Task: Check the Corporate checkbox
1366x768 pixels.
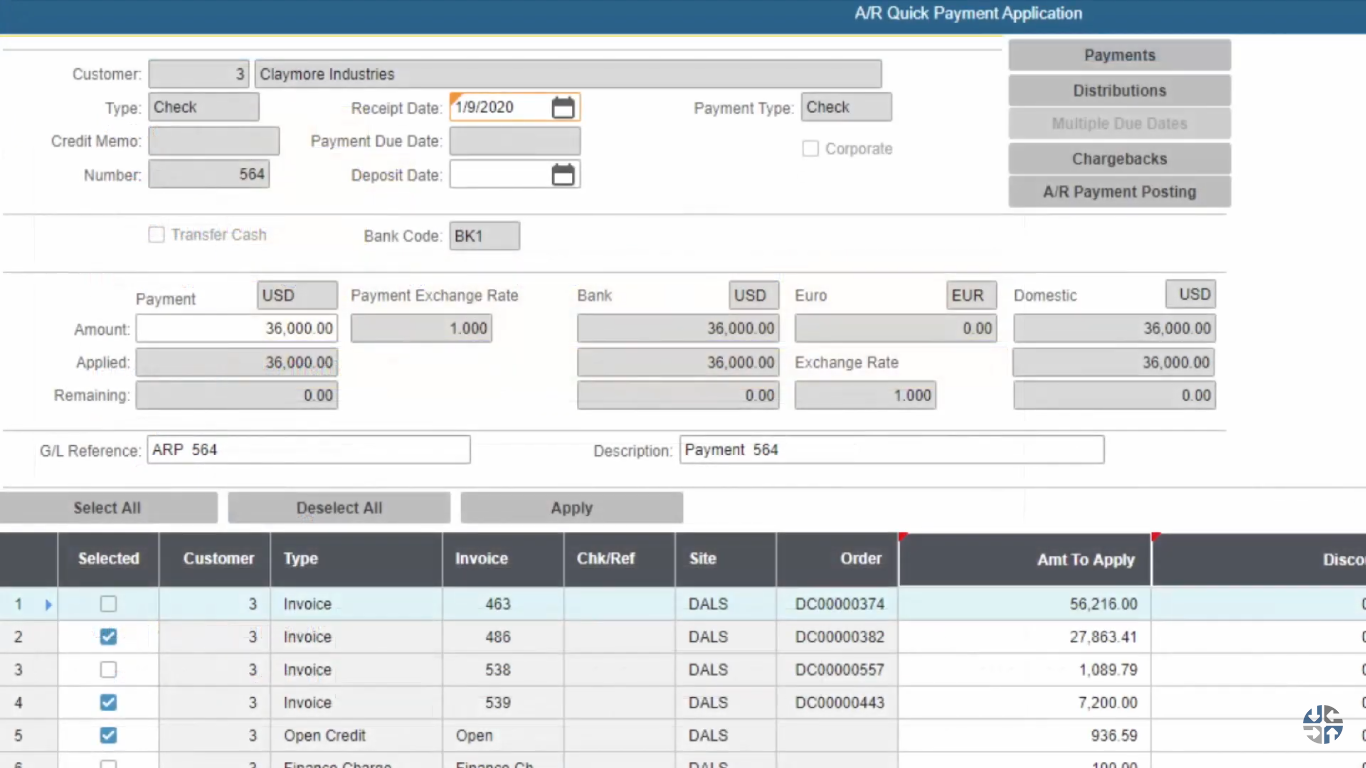Action: pyautogui.click(x=810, y=148)
